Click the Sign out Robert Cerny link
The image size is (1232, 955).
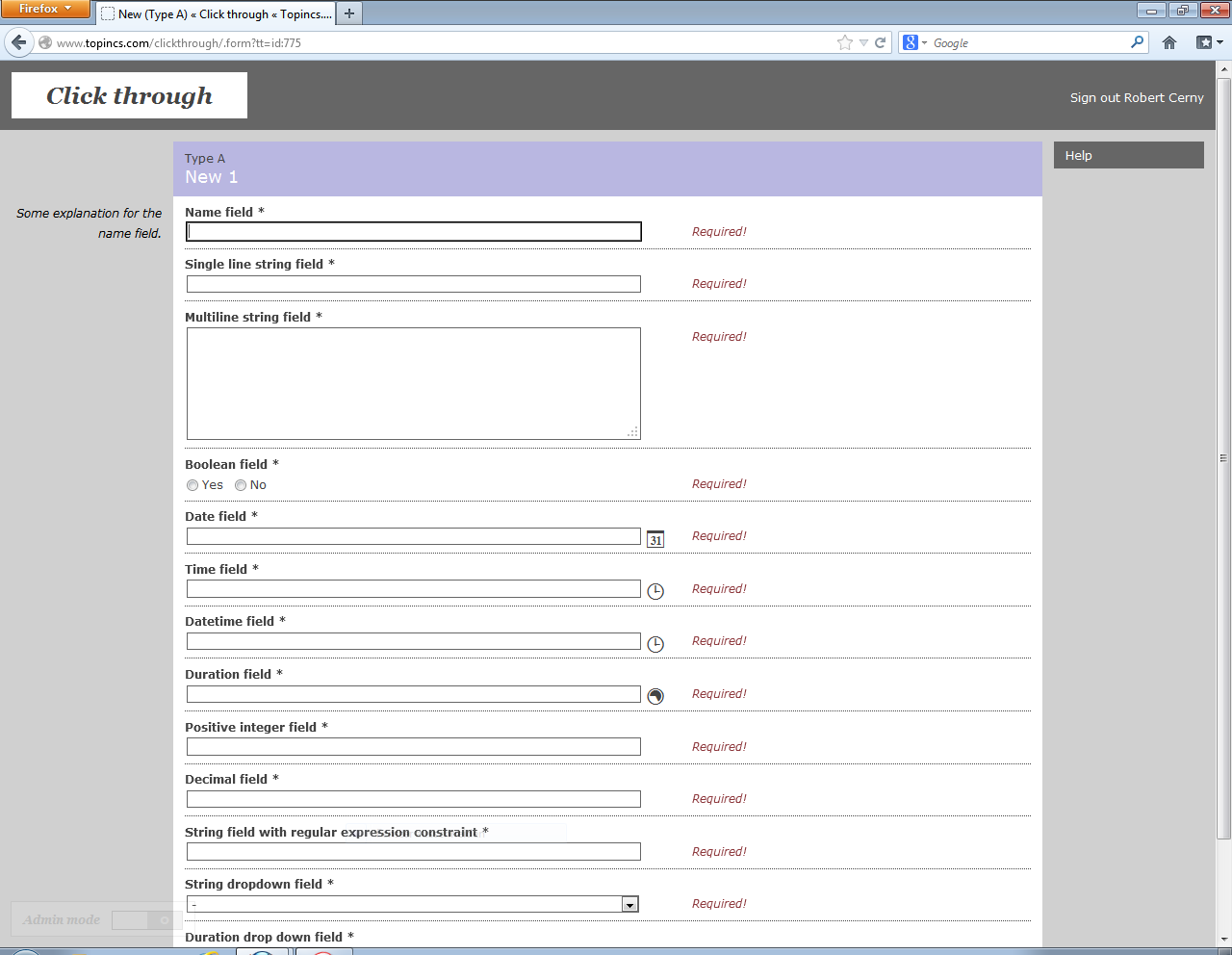click(1136, 97)
